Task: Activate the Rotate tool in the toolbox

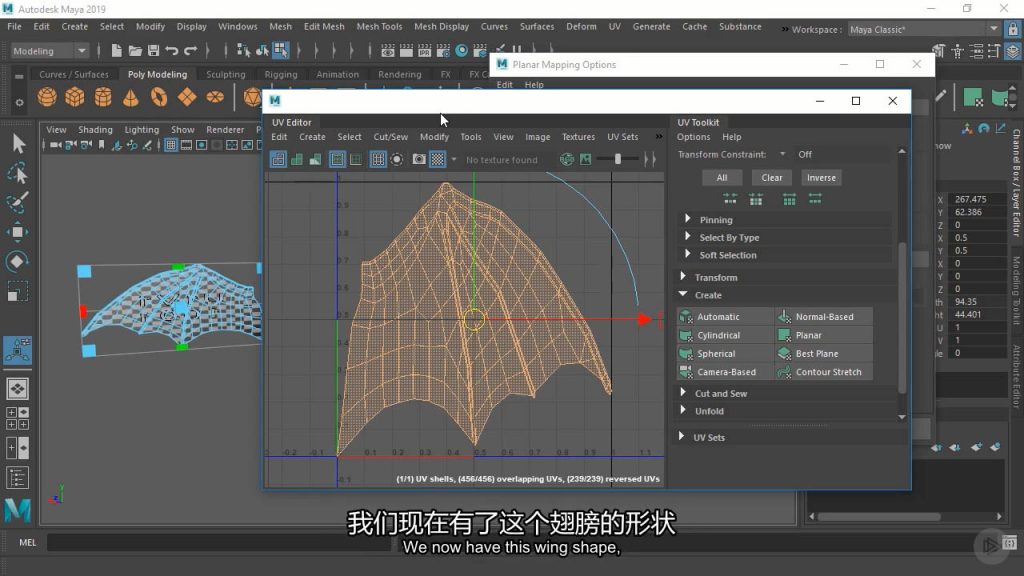Action: pos(18,262)
